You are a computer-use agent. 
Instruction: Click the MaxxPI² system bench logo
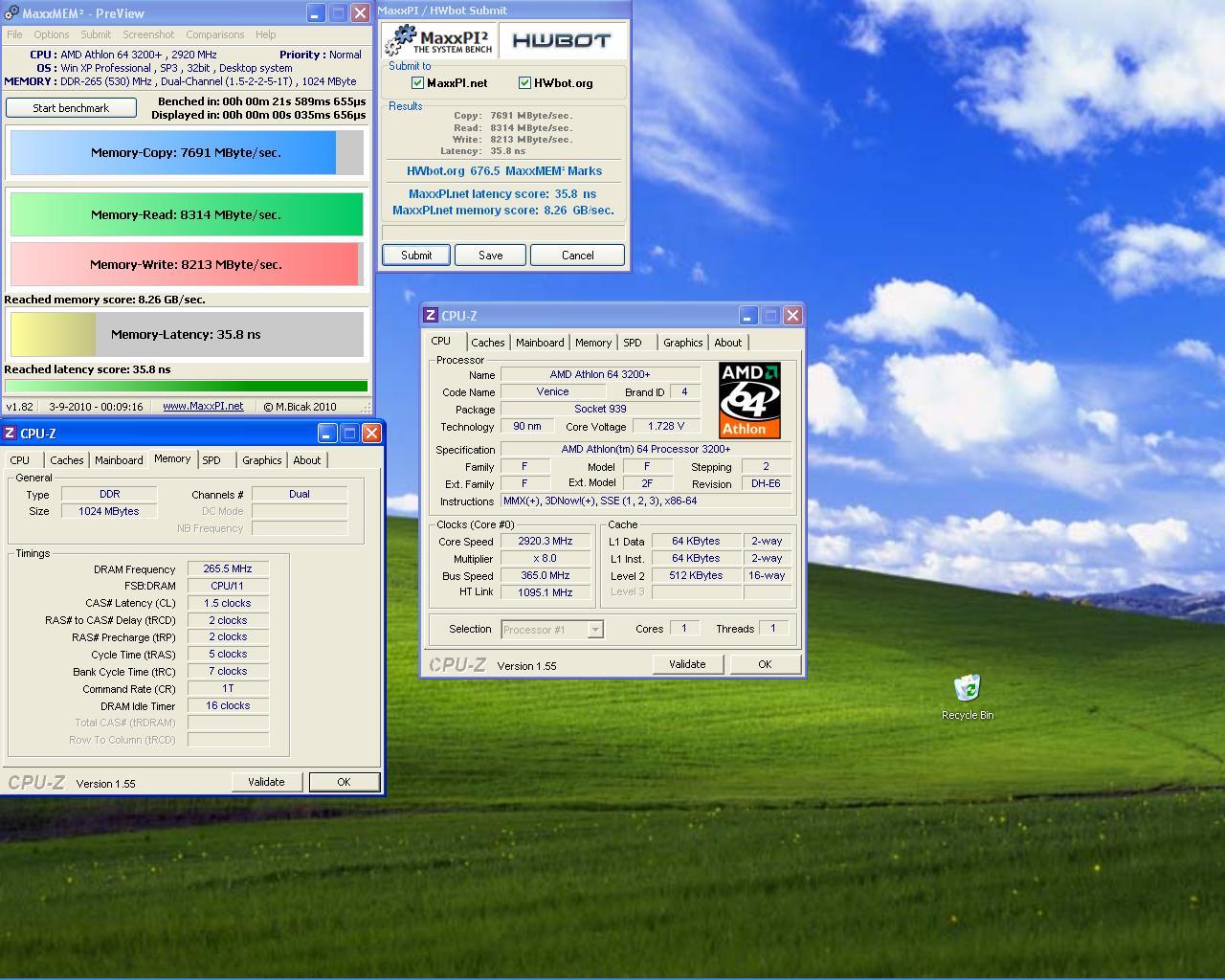coord(441,41)
